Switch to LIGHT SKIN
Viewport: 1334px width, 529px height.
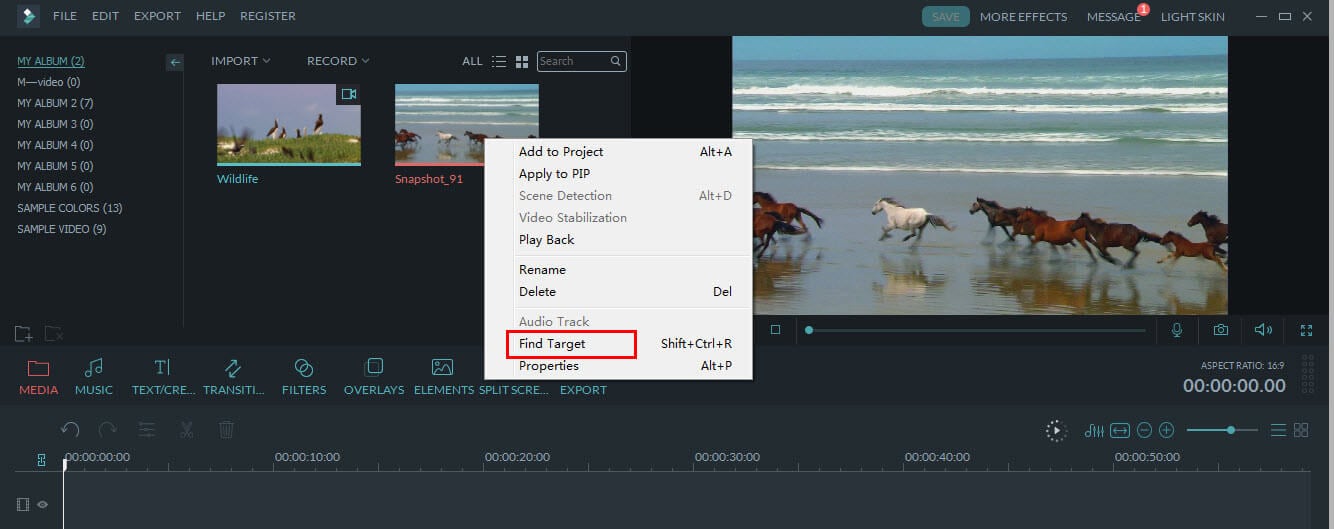tap(1193, 17)
